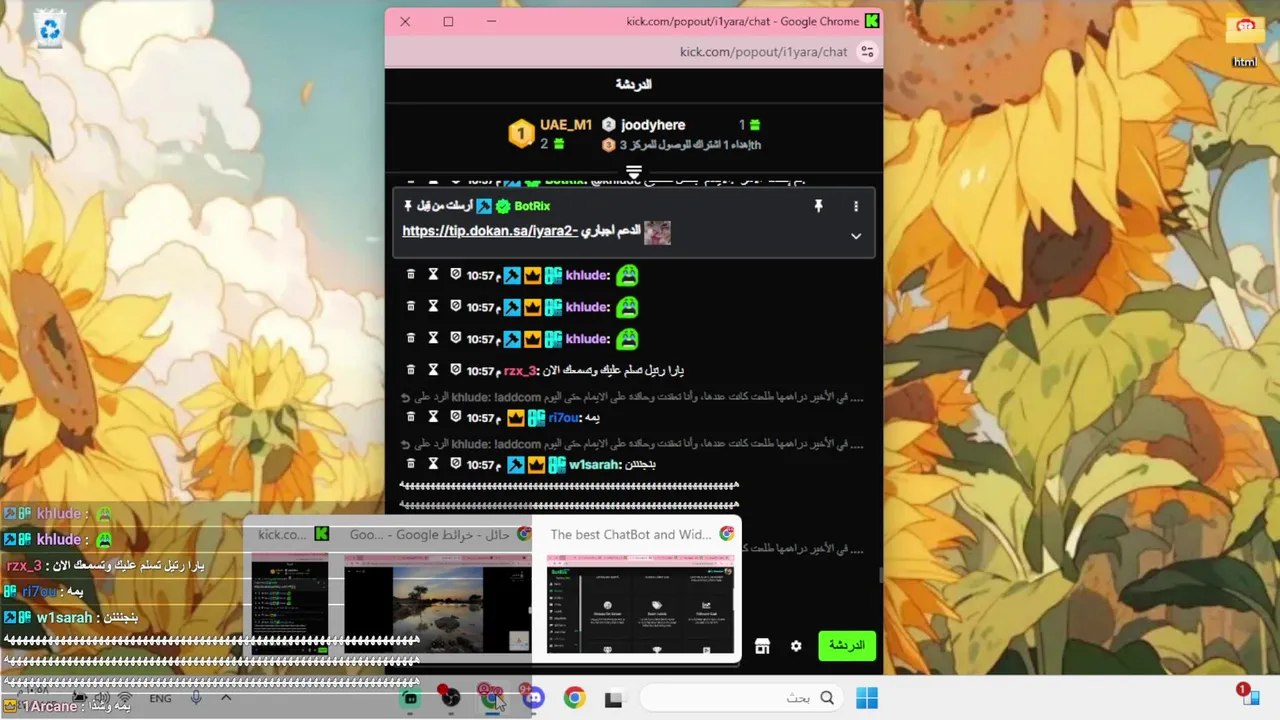Delete the rzx_3 chat message

[x=411, y=369]
